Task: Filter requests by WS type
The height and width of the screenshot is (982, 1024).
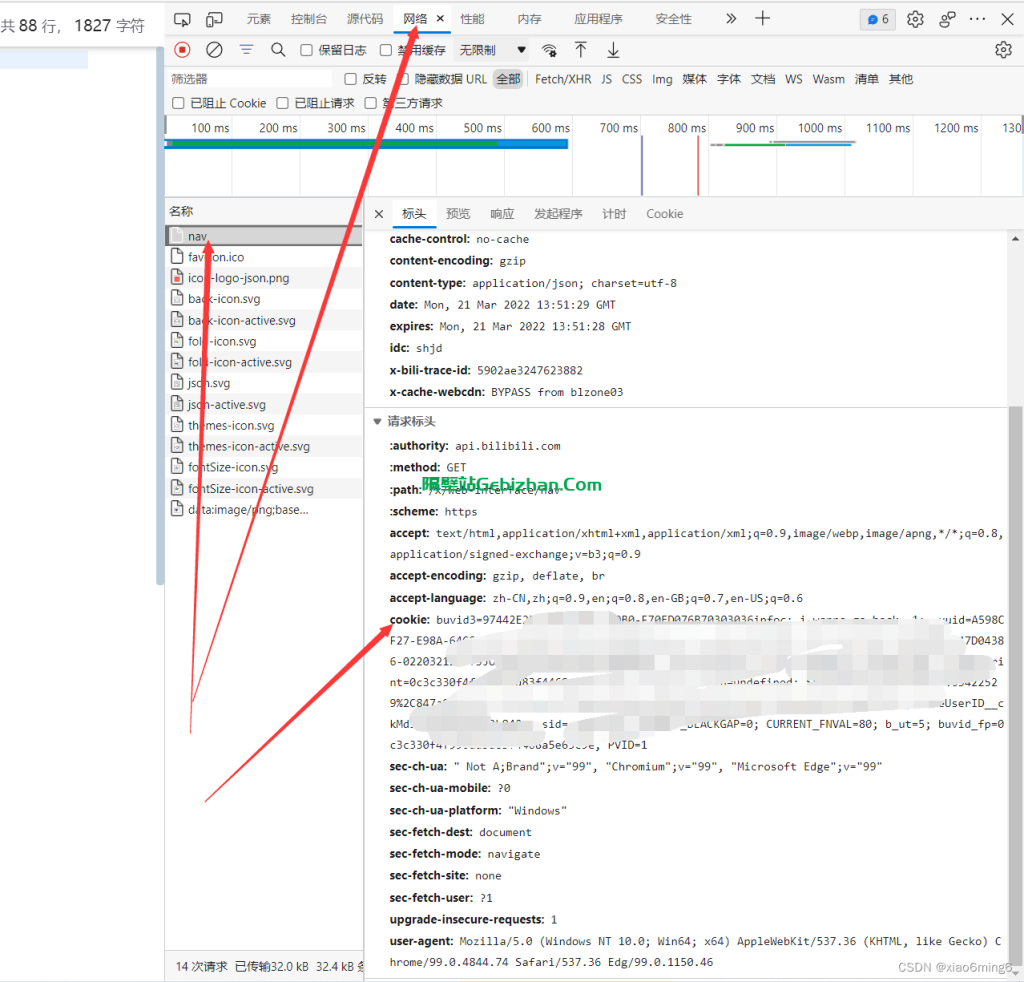Action: [793, 79]
